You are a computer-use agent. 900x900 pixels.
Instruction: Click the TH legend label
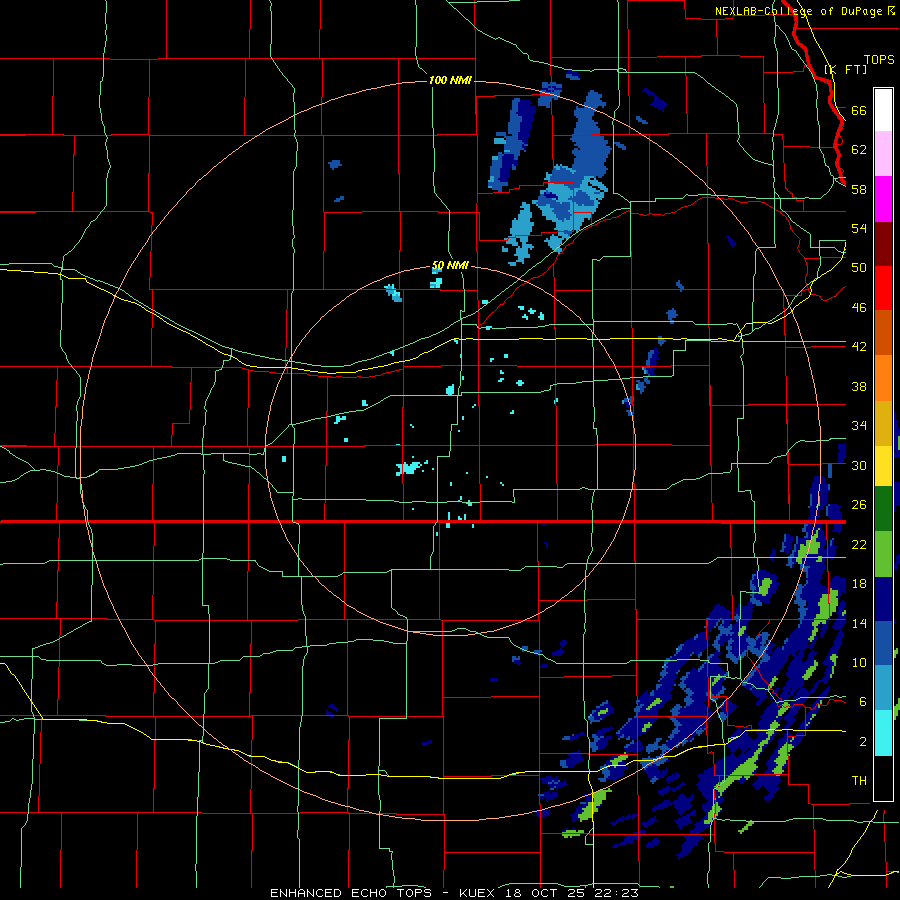click(859, 781)
